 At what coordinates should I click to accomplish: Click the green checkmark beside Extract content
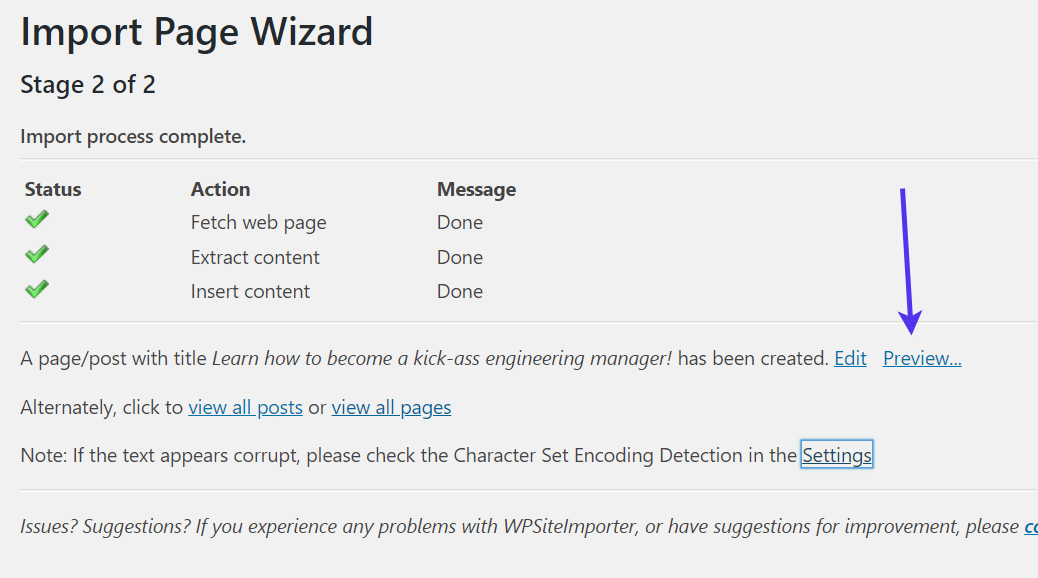tap(37, 255)
